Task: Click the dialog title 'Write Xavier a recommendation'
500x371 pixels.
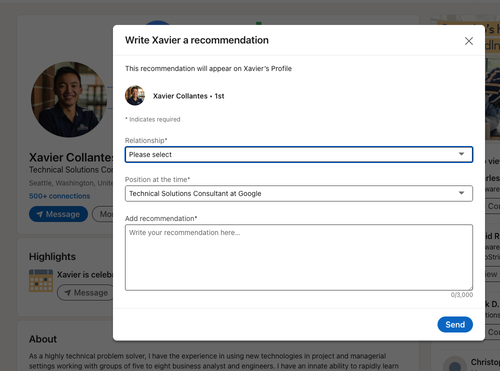Action: pos(197,40)
